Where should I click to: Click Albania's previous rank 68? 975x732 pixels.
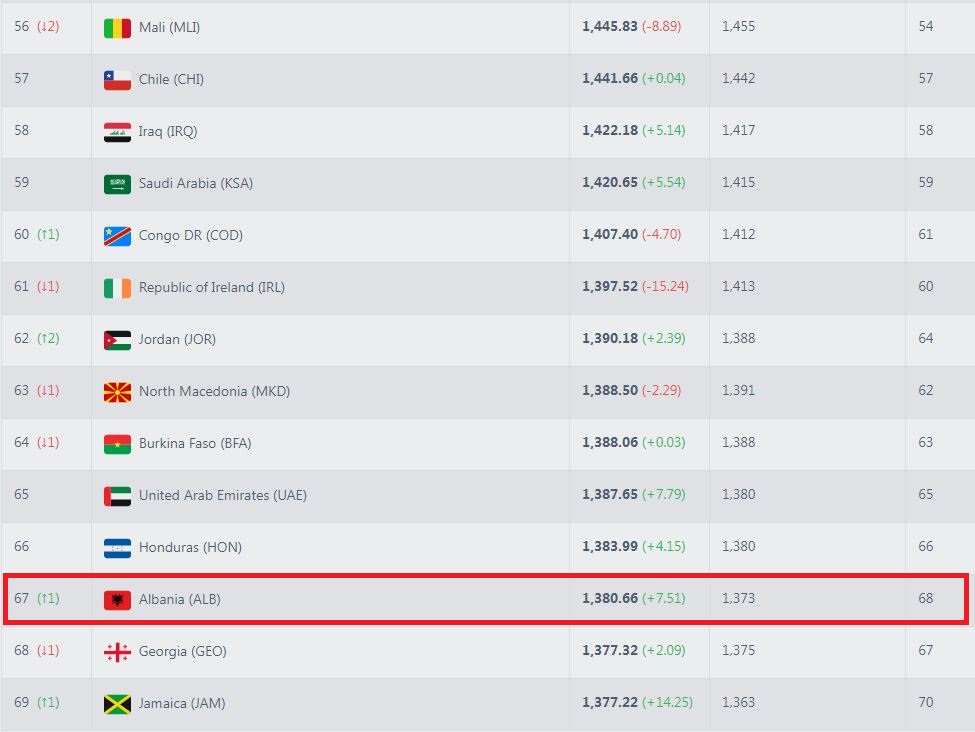click(926, 599)
